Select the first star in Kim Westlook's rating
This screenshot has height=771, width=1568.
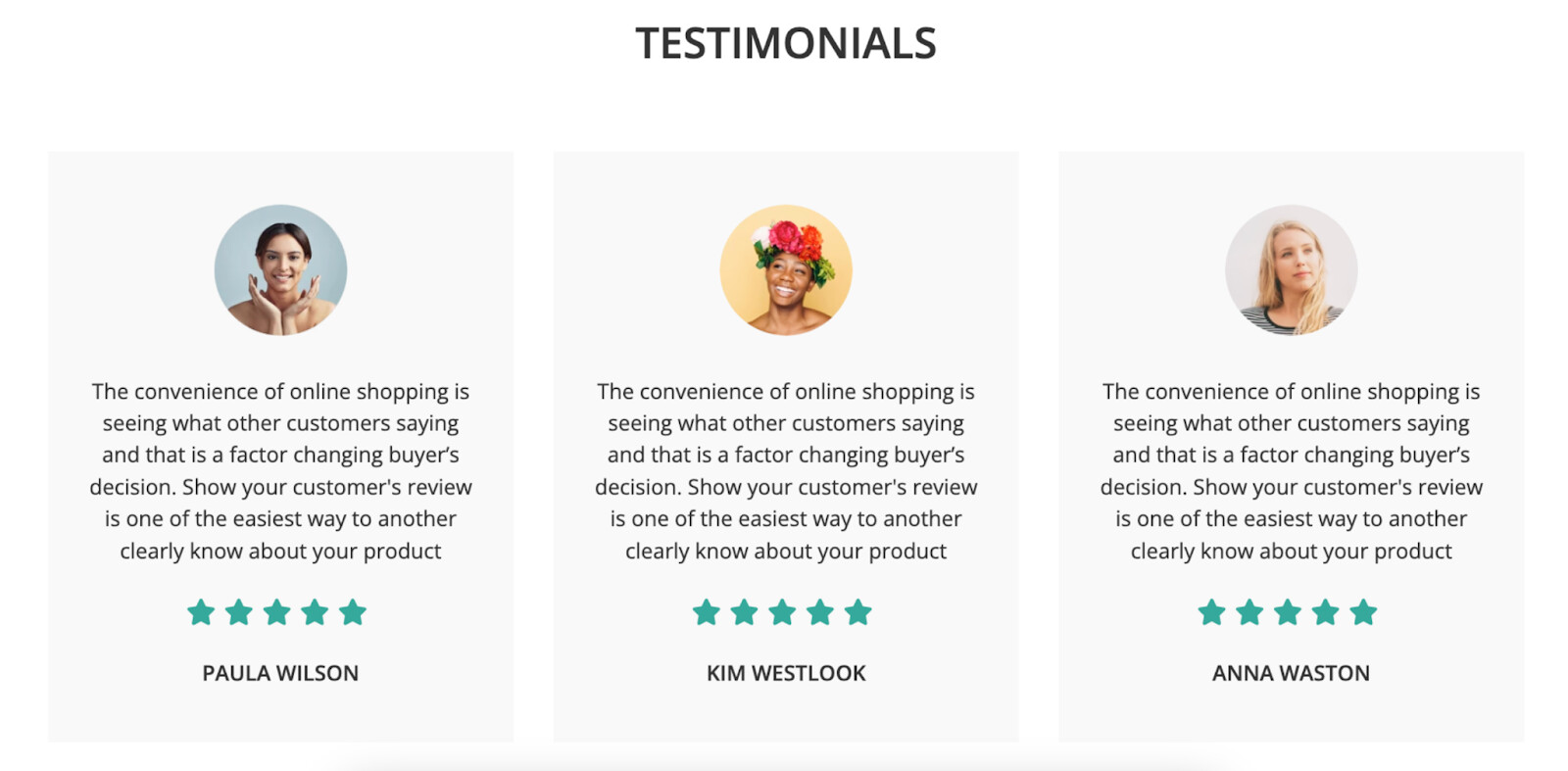coord(707,613)
